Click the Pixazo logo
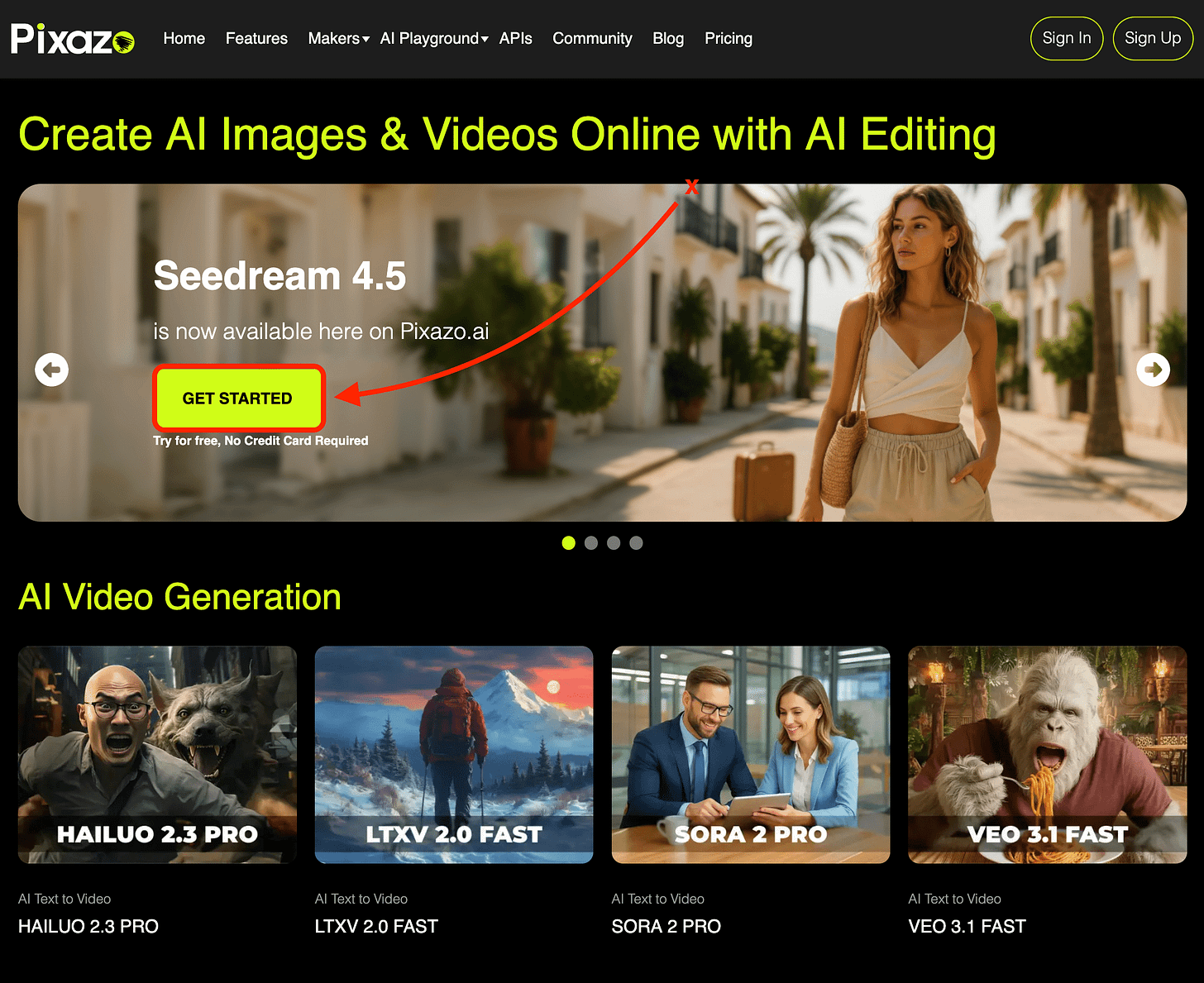Image resolution: width=1204 pixels, height=983 pixels. click(73, 39)
